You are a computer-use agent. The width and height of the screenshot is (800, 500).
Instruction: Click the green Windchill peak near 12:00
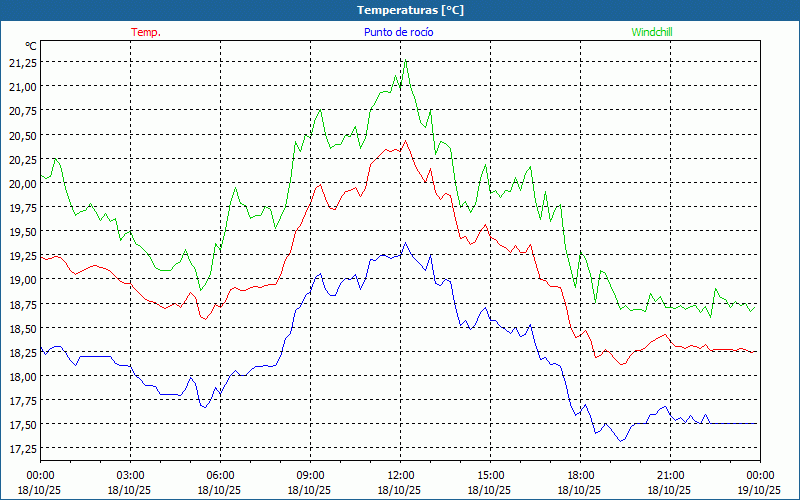(406, 61)
